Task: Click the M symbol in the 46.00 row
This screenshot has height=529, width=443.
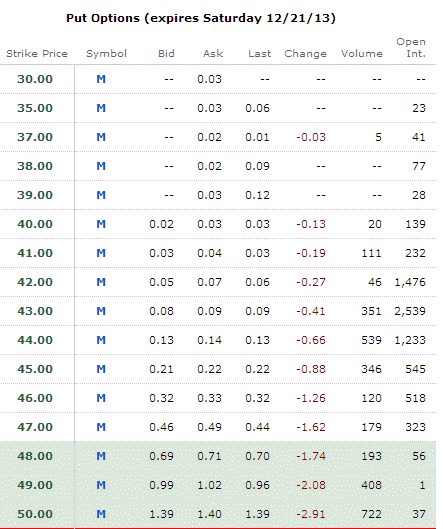Action: coord(101,398)
